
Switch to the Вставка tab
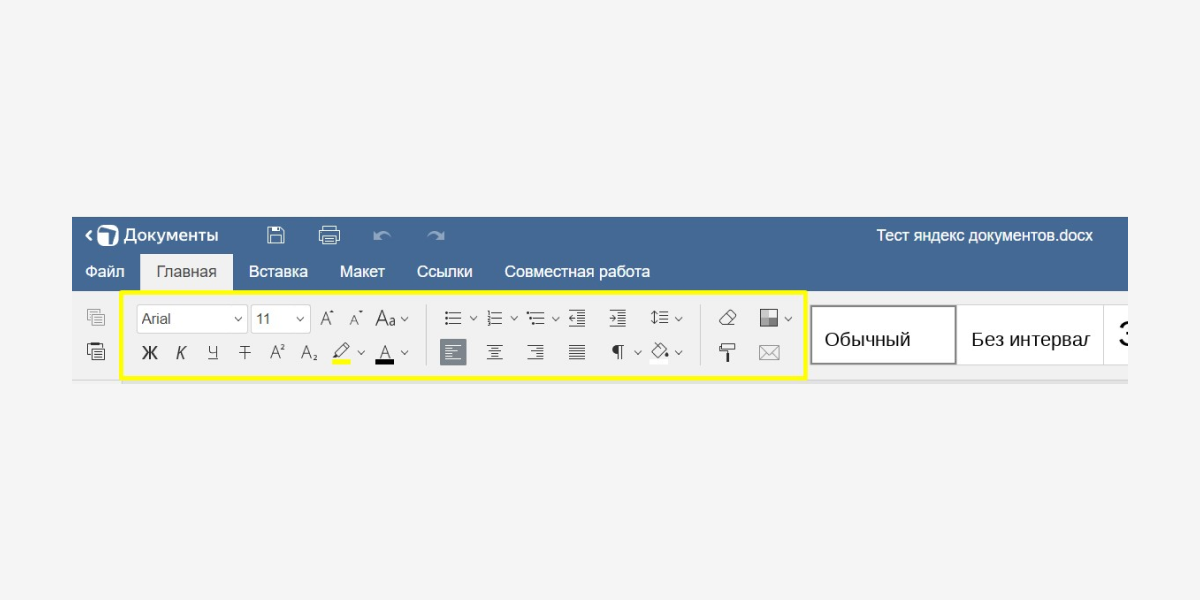tap(278, 271)
